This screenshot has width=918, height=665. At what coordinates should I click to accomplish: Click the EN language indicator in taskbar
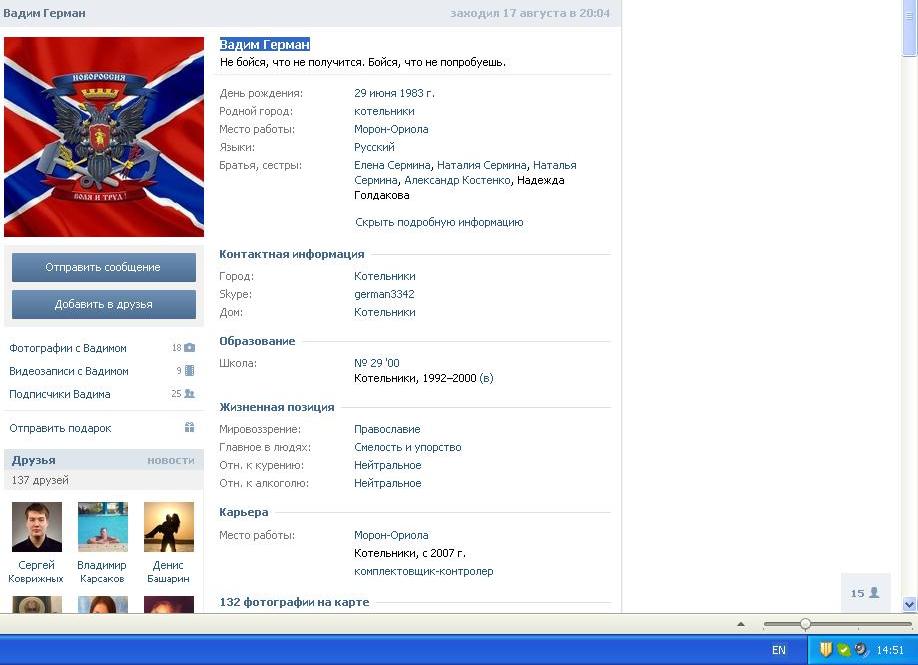point(779,650)
